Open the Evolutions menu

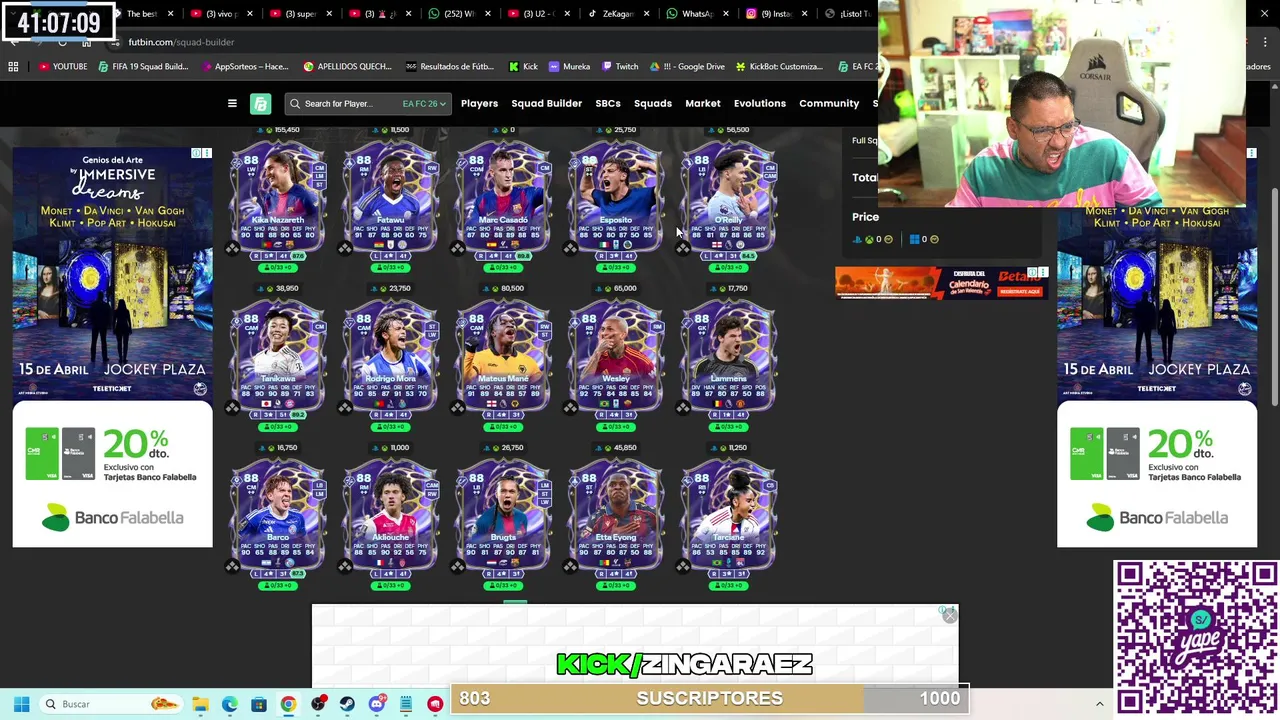click(760, 104)
